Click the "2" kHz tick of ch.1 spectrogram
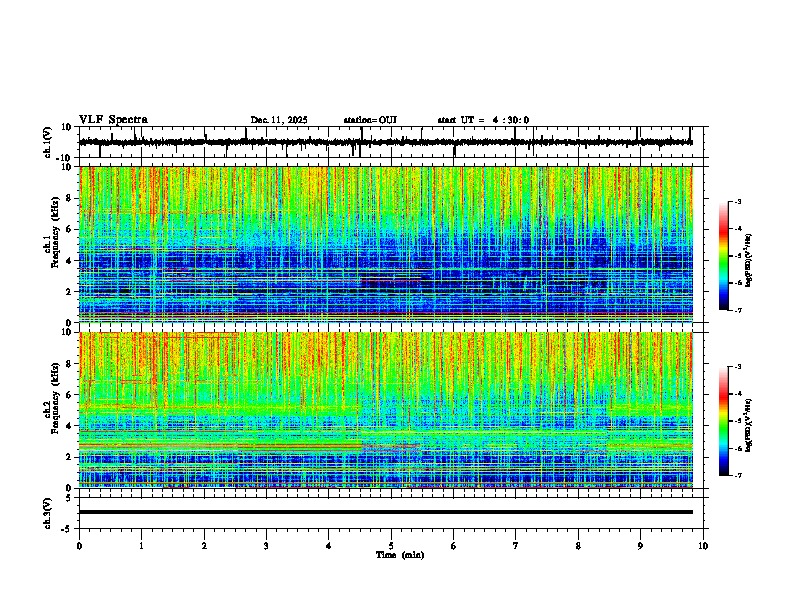The height and width of the screenshot is (612, 792). 69,292
